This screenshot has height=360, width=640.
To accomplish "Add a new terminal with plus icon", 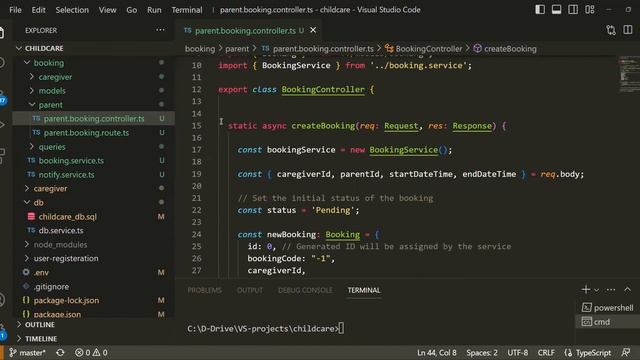I will [x=586, y=289].
